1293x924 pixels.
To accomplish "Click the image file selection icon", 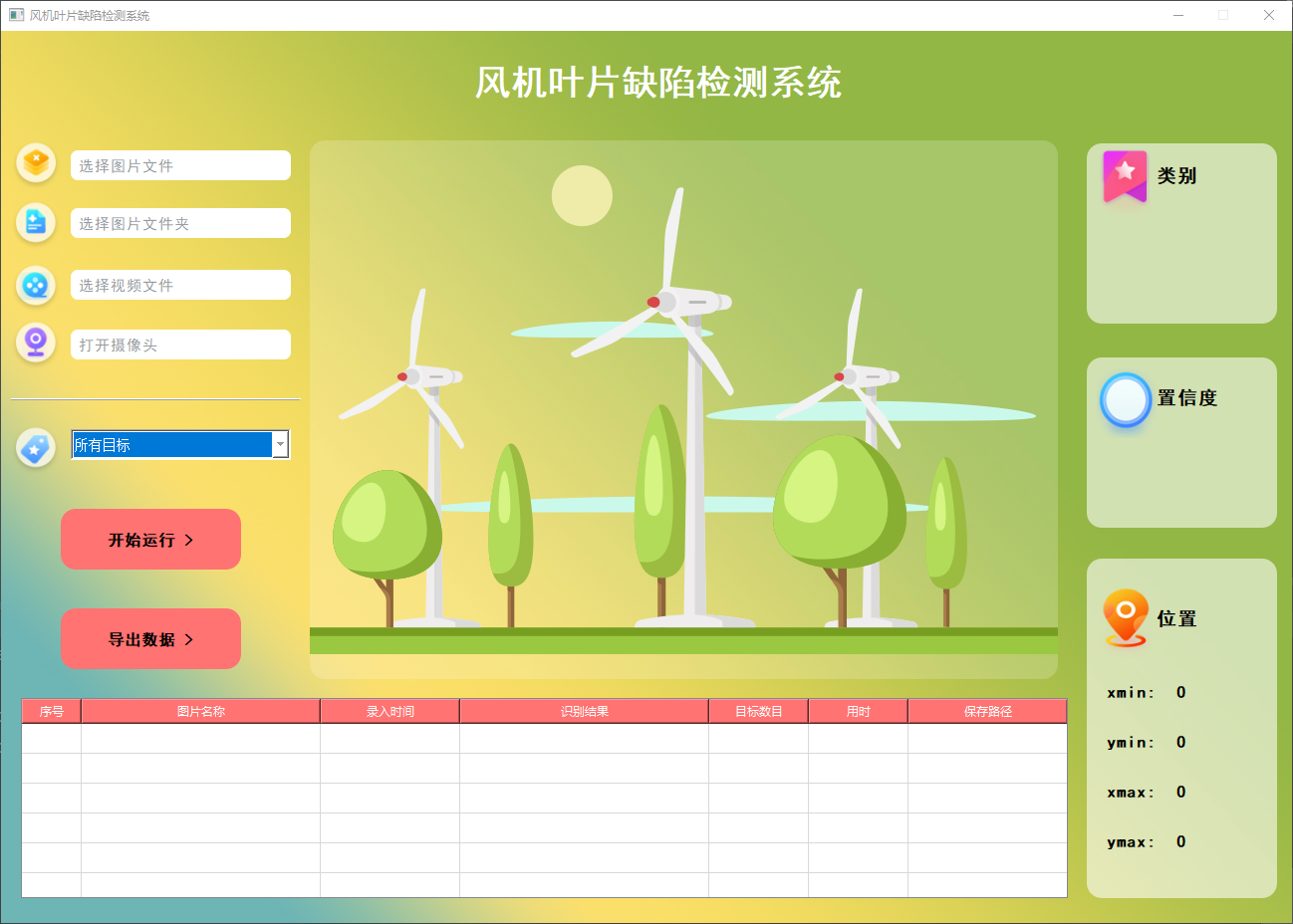I will point(35,162).
